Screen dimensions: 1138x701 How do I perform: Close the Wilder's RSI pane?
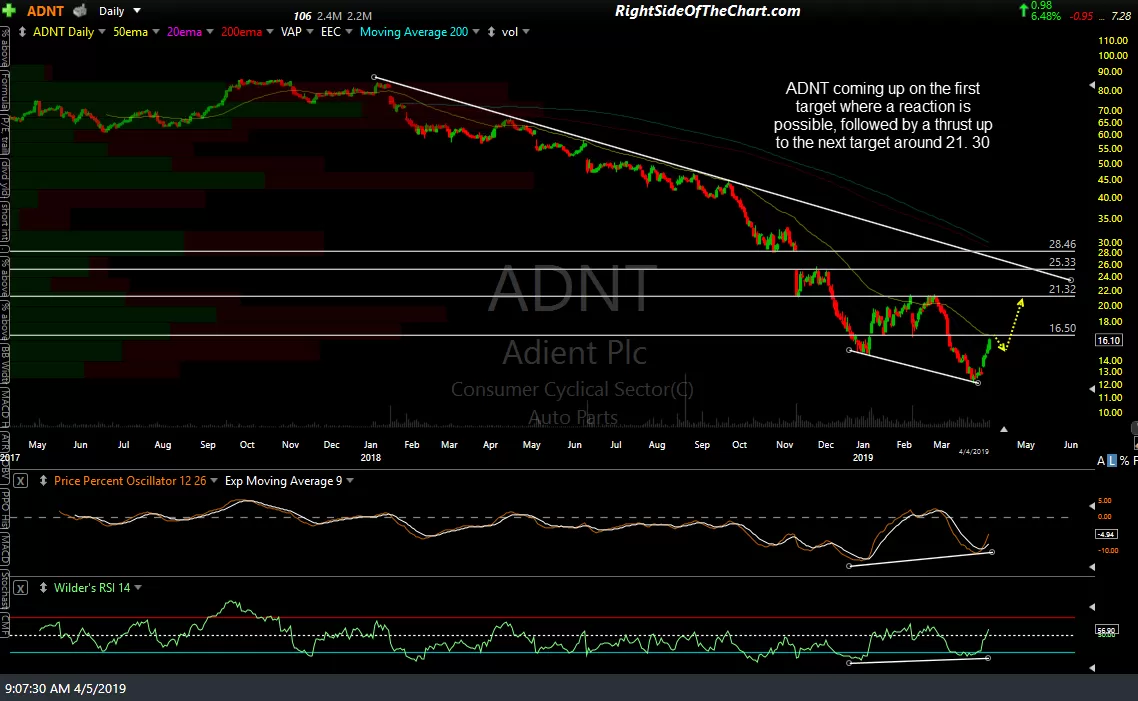tap(20, 588)
